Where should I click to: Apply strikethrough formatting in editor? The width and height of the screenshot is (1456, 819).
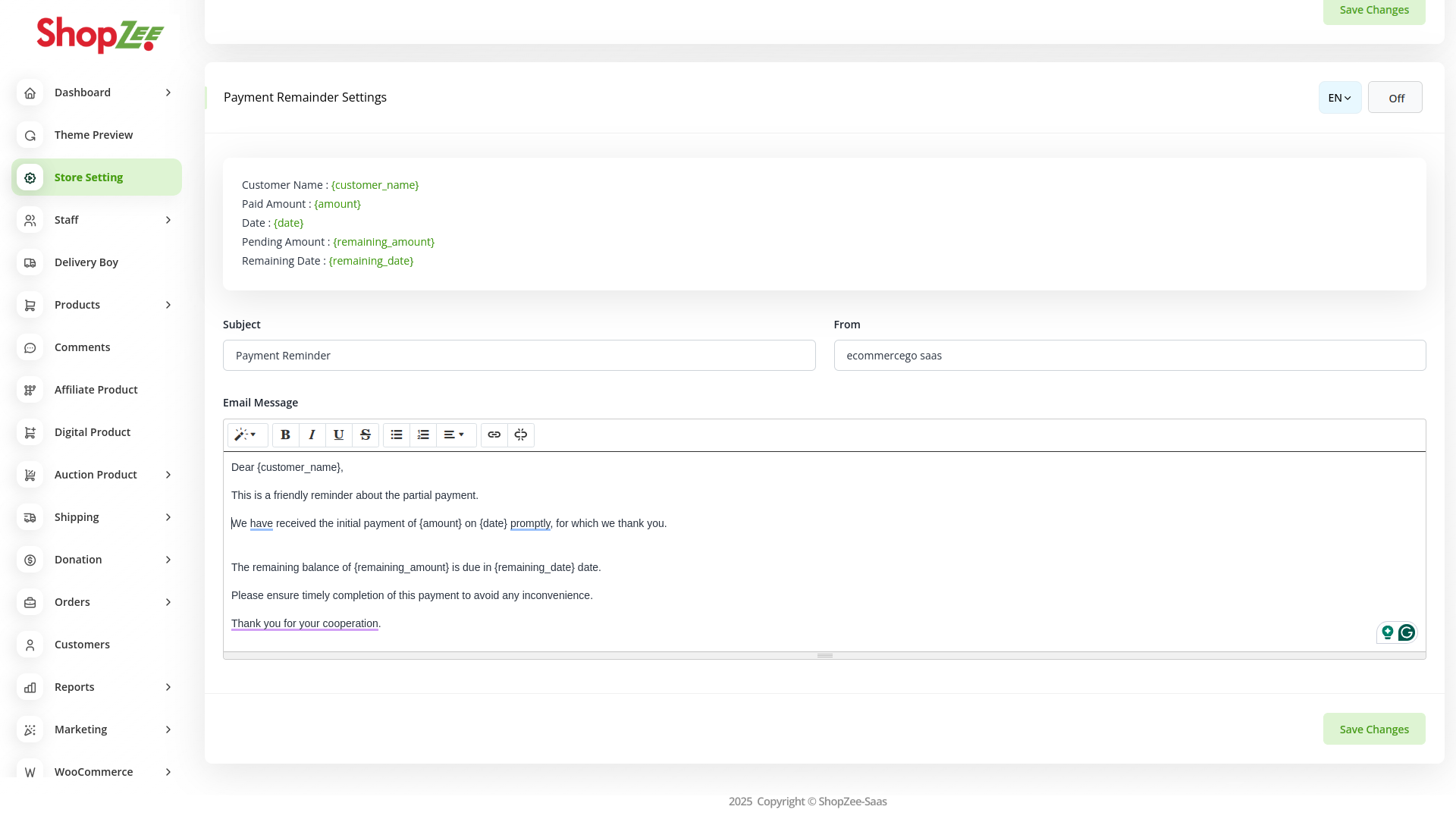coord(366,435)
